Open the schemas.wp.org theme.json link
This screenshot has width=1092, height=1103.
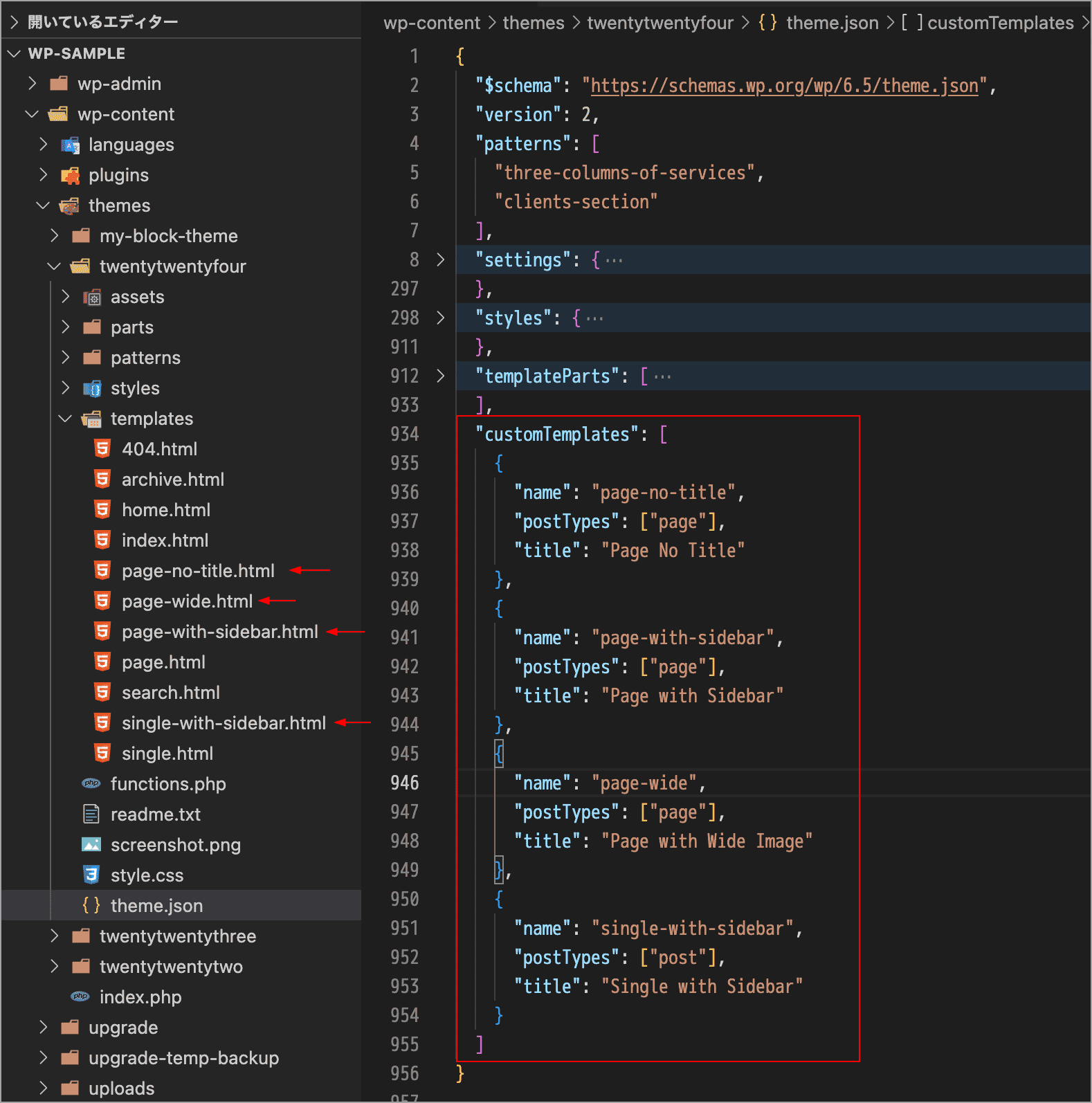(783, 86)
